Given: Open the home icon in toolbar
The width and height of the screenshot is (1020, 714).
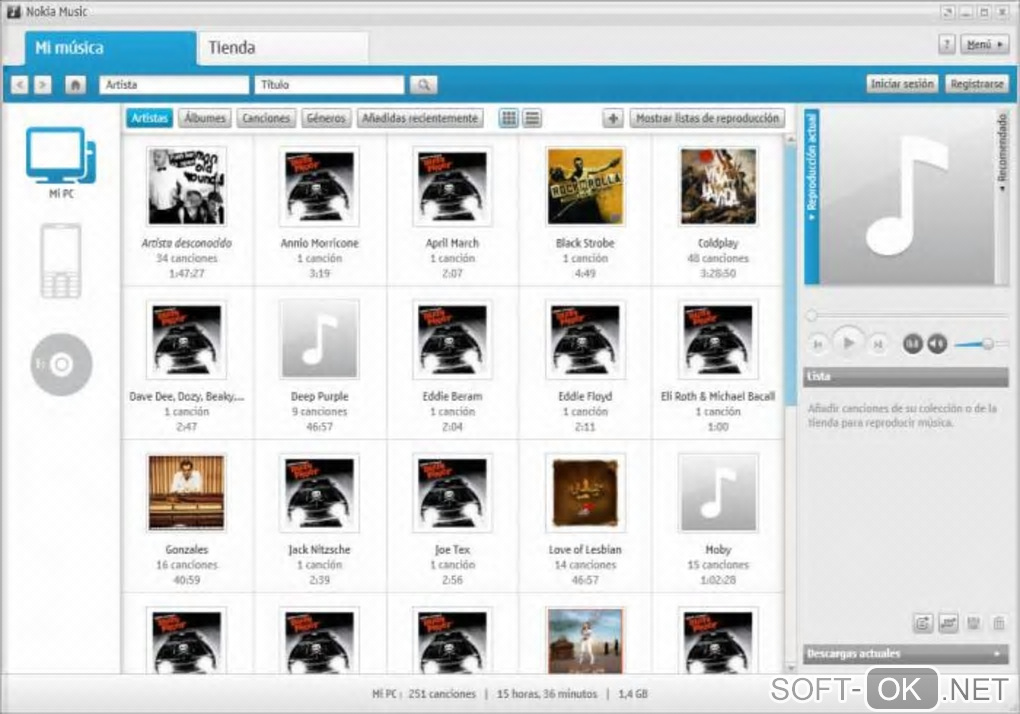Looking at the screenshot, I should click(75, 85).
